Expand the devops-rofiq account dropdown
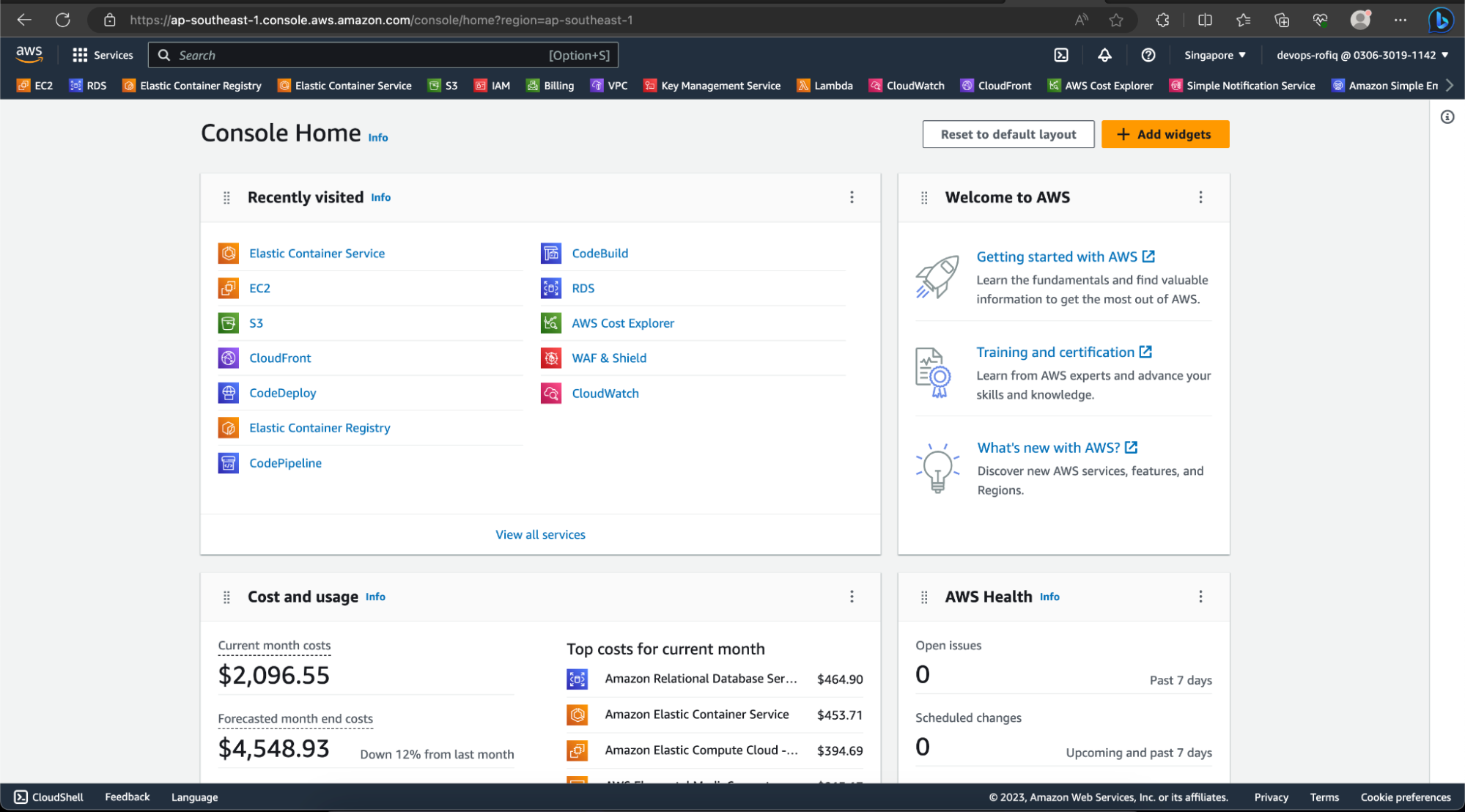 [1362, 55]
